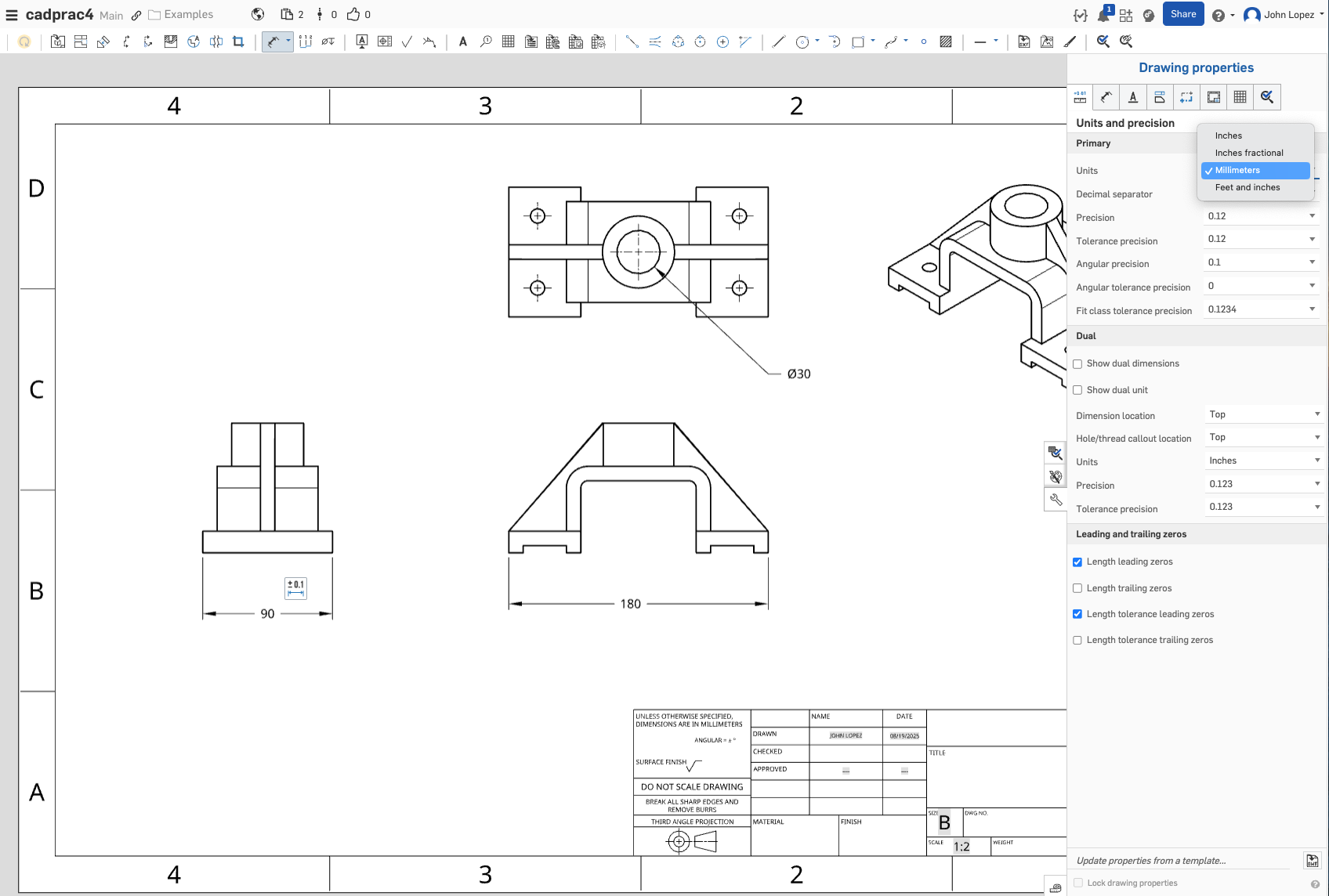
Task: Click the insert image icon
Action: coord(1047,42)
